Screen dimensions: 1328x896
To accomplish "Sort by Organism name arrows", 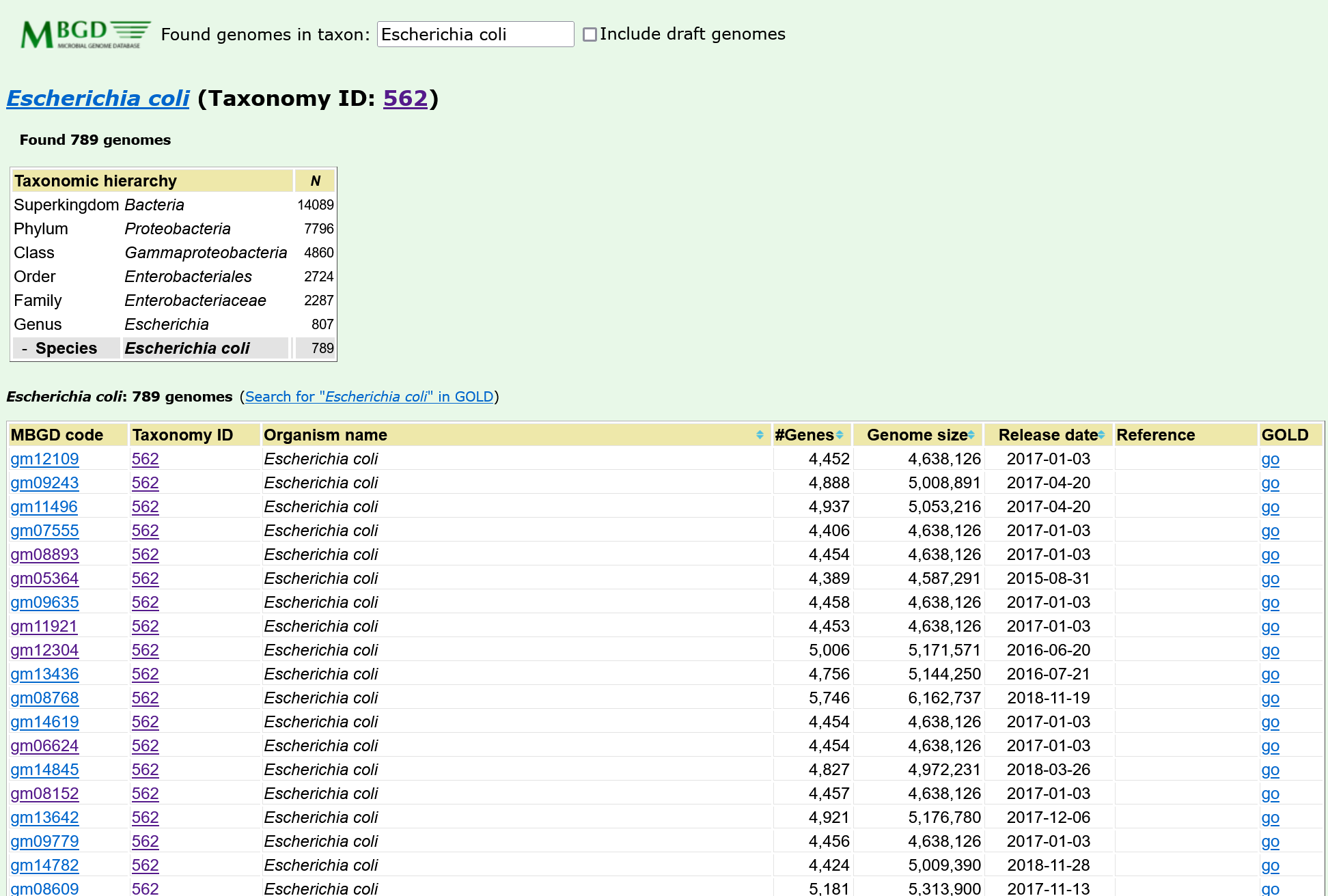I will [x=760, y=435].
